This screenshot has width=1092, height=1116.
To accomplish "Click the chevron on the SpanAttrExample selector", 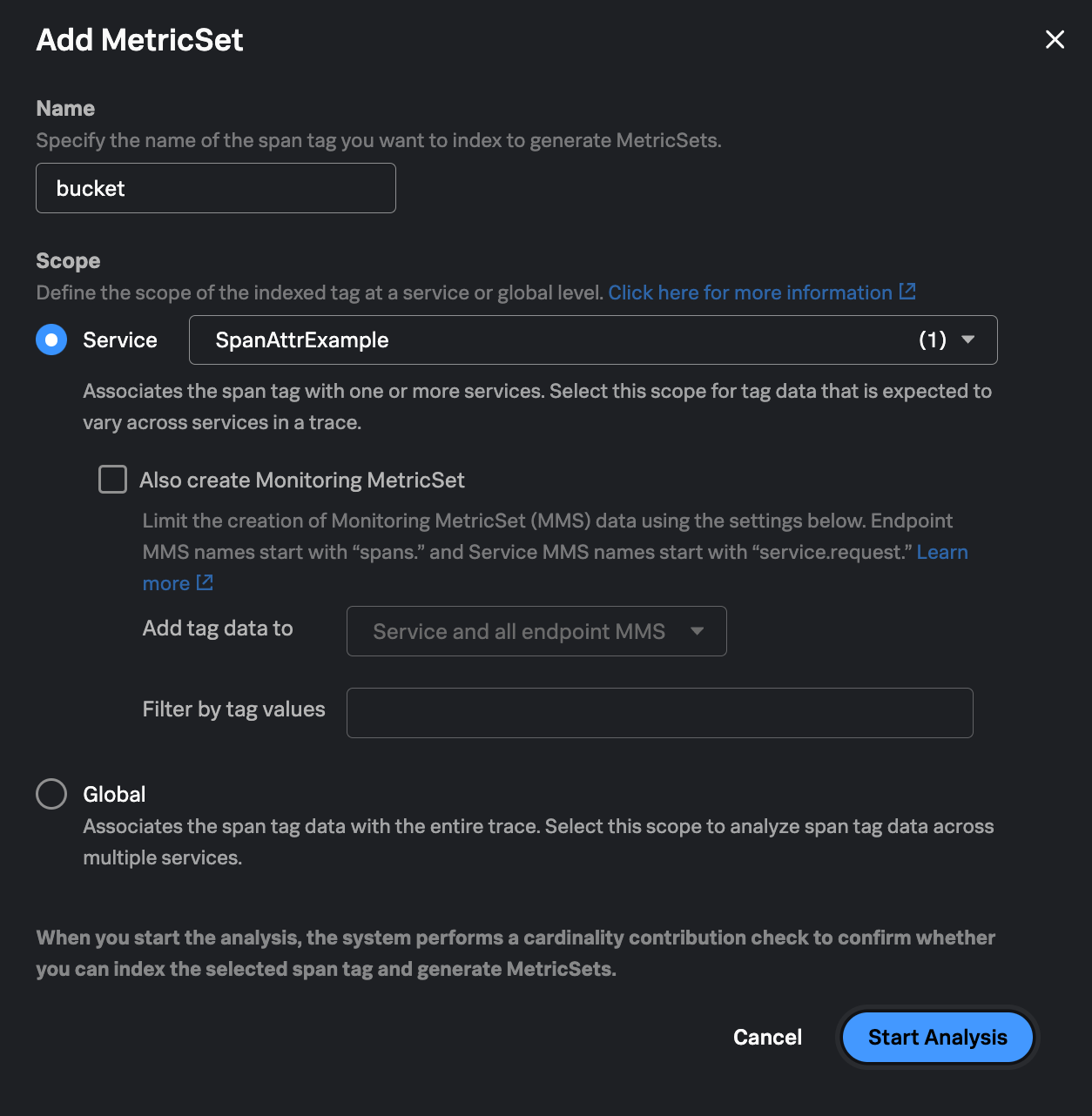I will [x=967, y=340].
